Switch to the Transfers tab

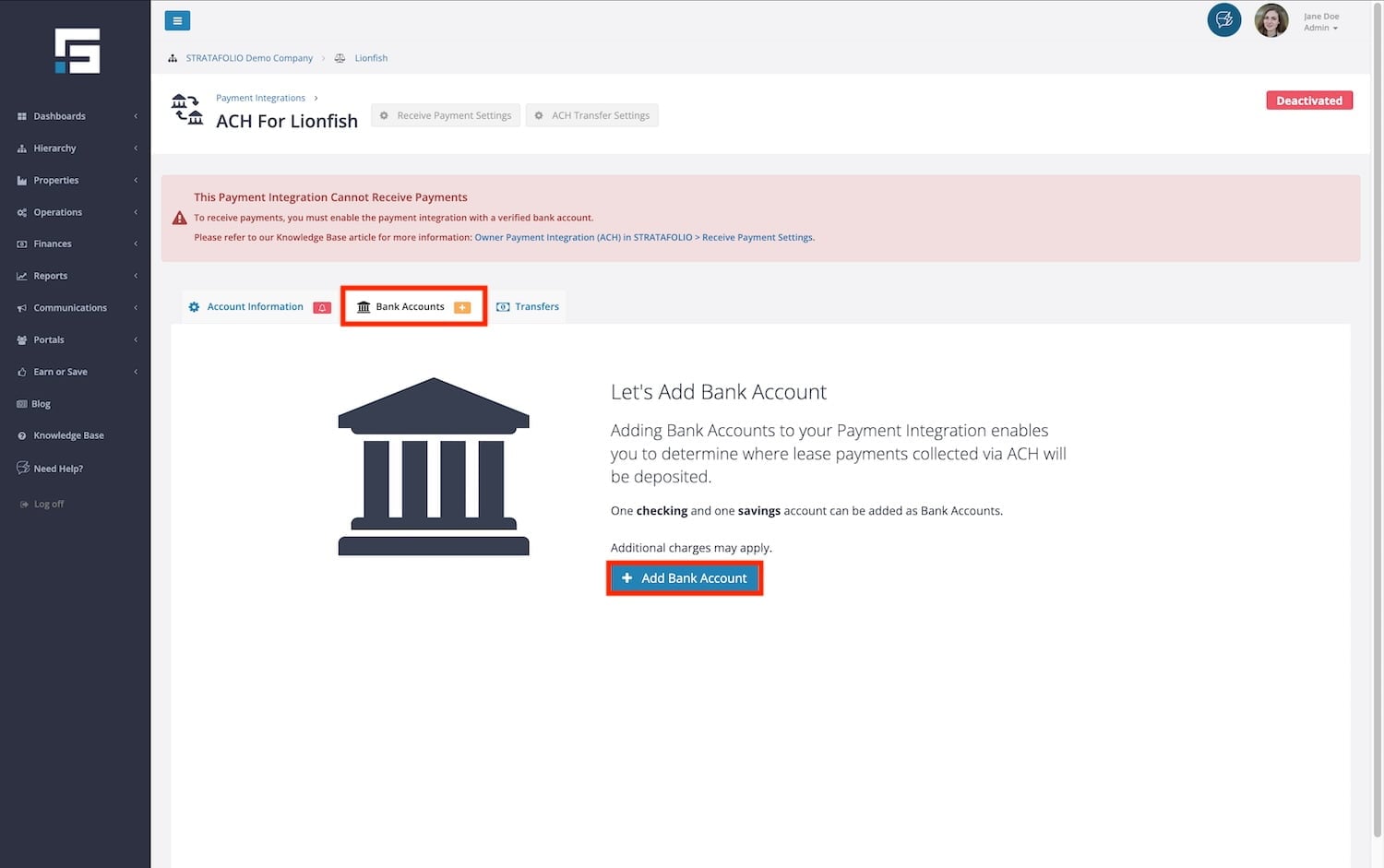click(x=528, y=307)
